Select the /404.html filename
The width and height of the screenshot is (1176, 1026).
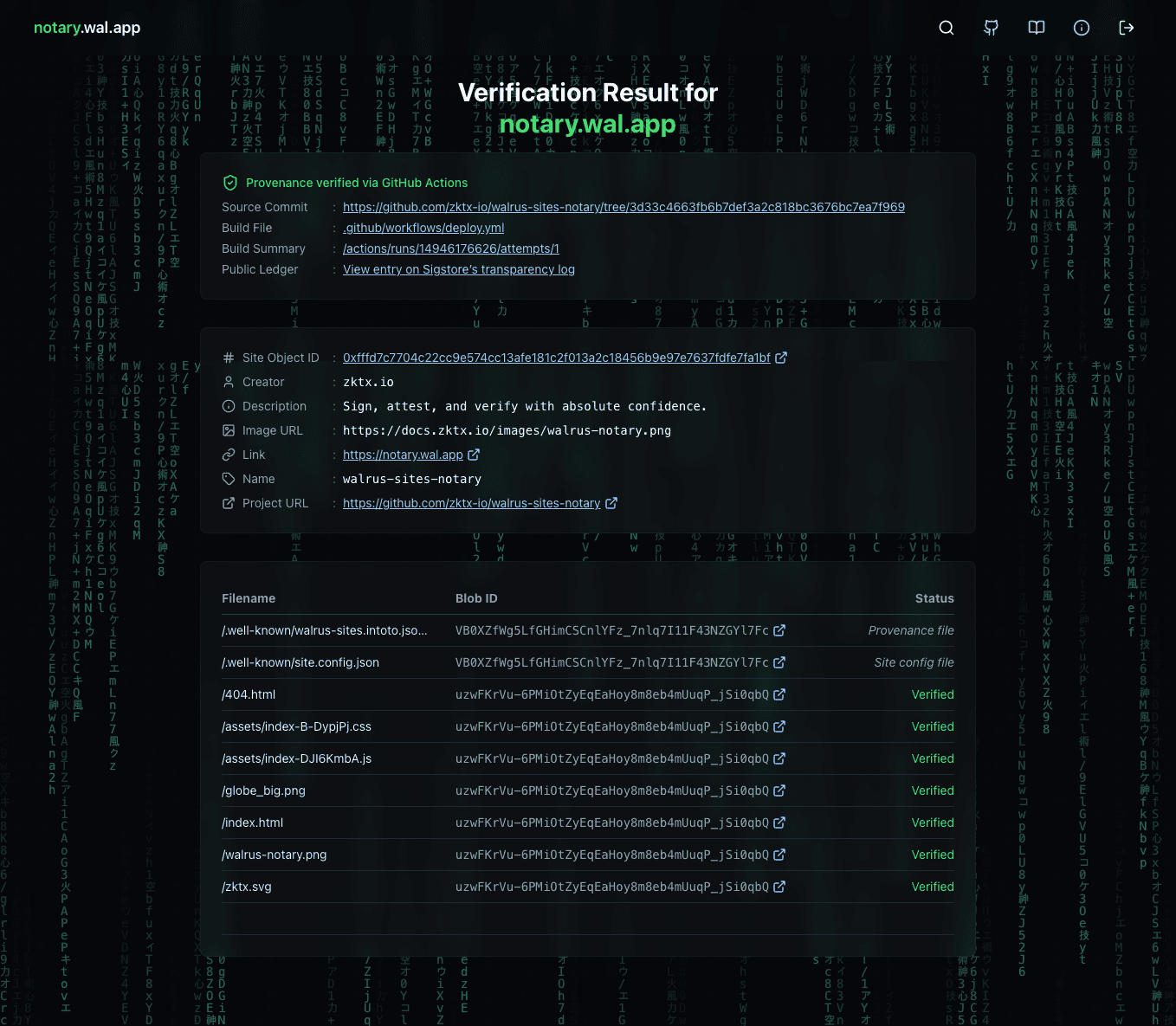249,694
